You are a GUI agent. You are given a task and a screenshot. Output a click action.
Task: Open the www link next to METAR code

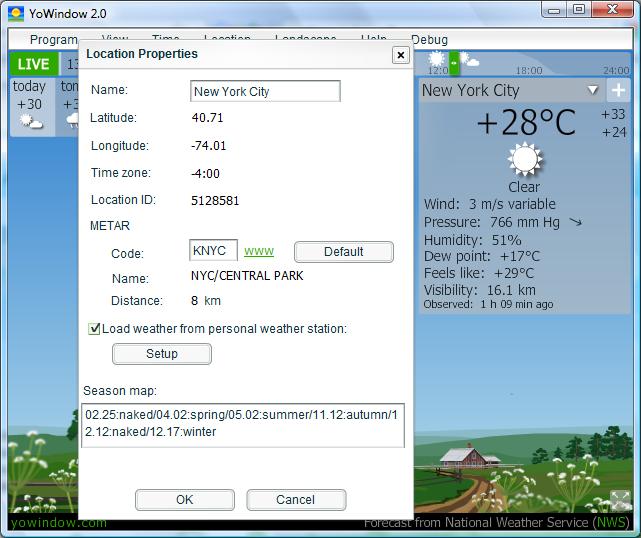[259, 251]
